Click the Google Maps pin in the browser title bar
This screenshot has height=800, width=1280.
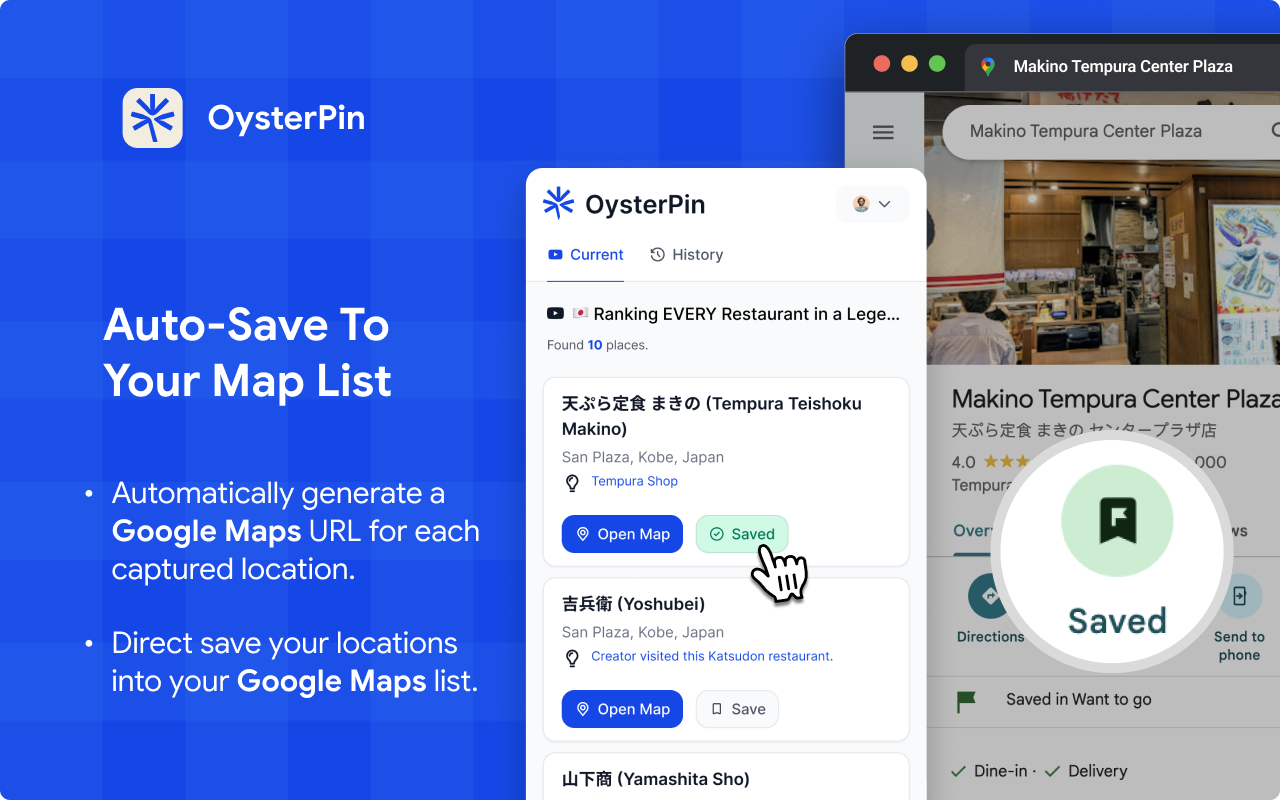tap(986, 67)
